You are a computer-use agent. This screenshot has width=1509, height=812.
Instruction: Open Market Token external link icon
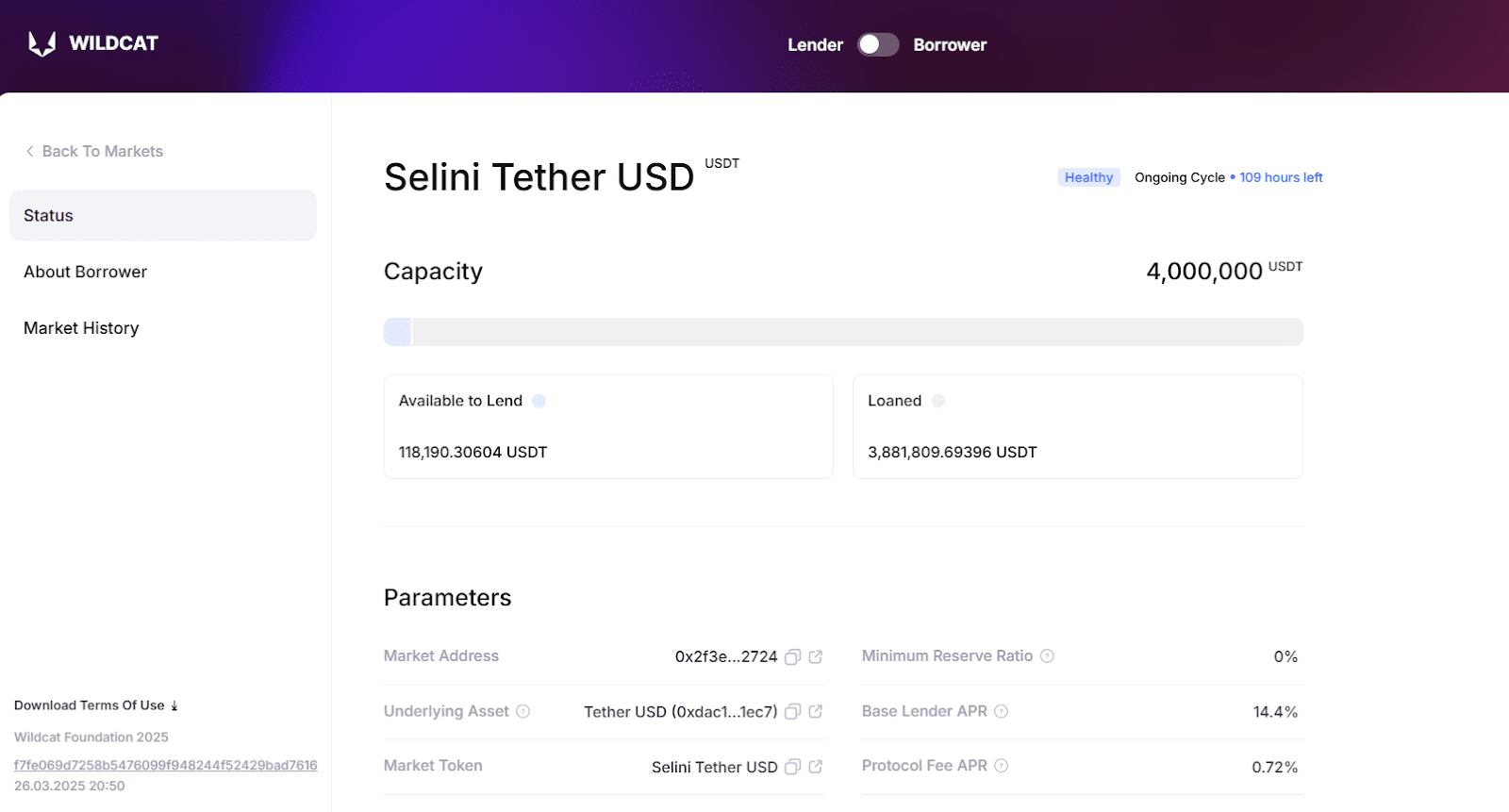[x=816, y=767]
